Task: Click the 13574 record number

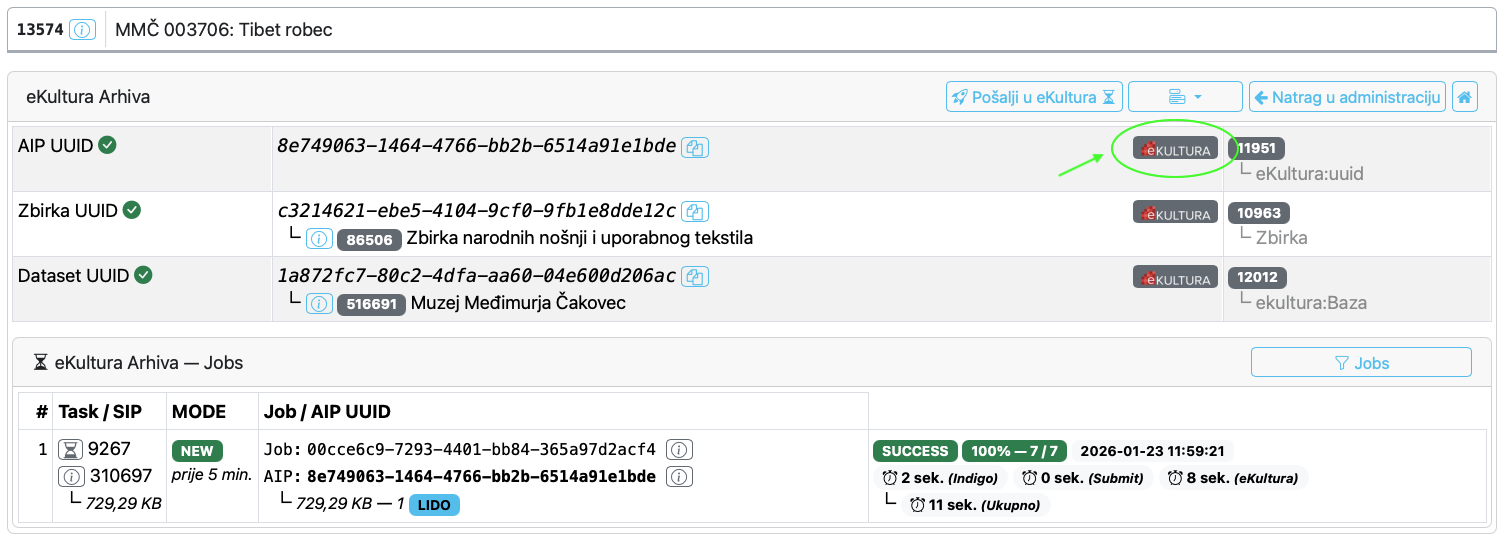Action: pyautogui.click(x=40, y=30)
